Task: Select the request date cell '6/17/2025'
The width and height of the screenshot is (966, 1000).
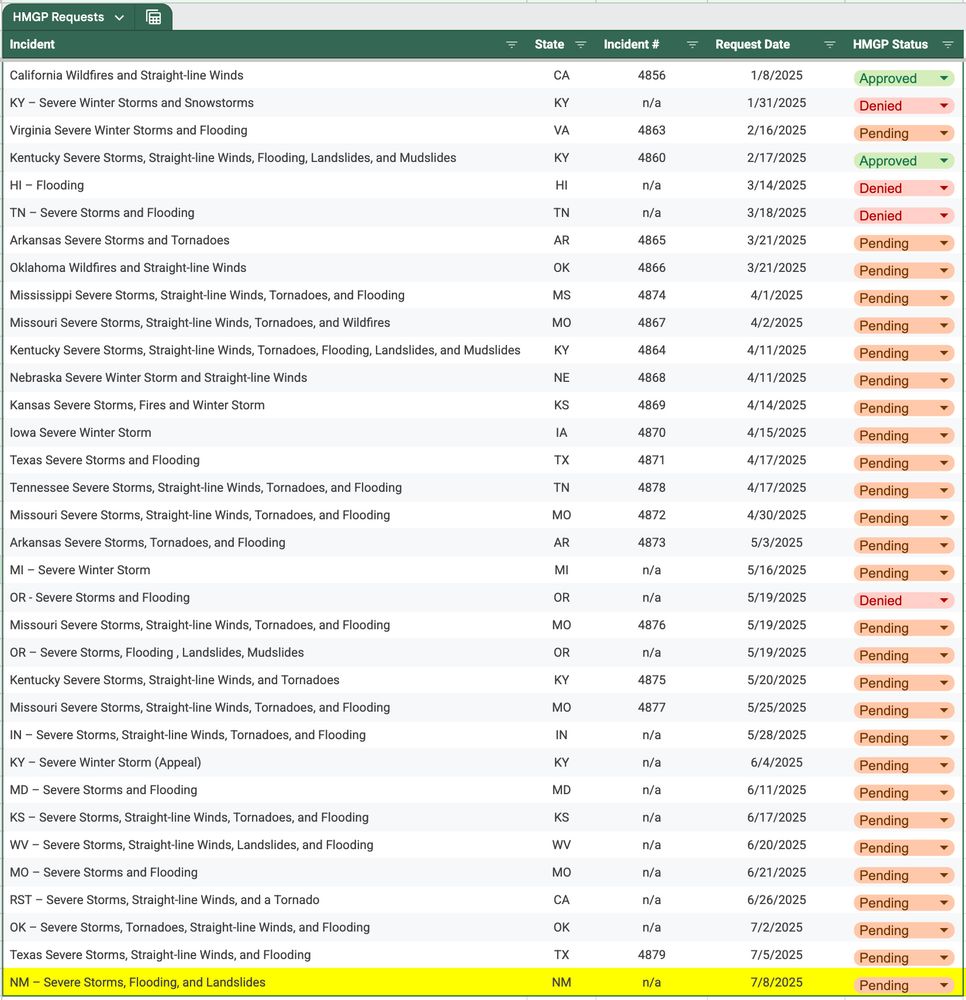Action: [x=776, y=817]
